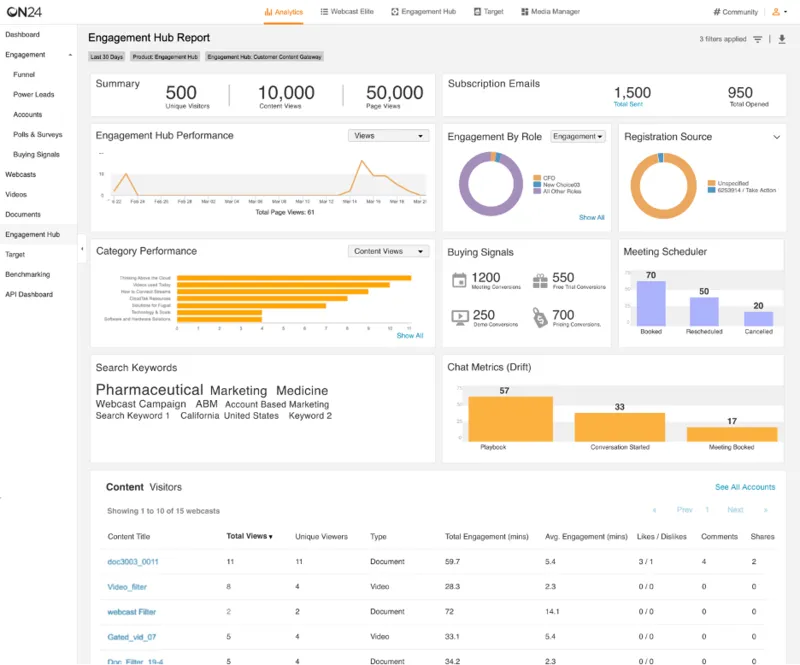Click the Demo Conversions monitor icon
Viewport: 800px width, 665px height.
tap(459, 317)
